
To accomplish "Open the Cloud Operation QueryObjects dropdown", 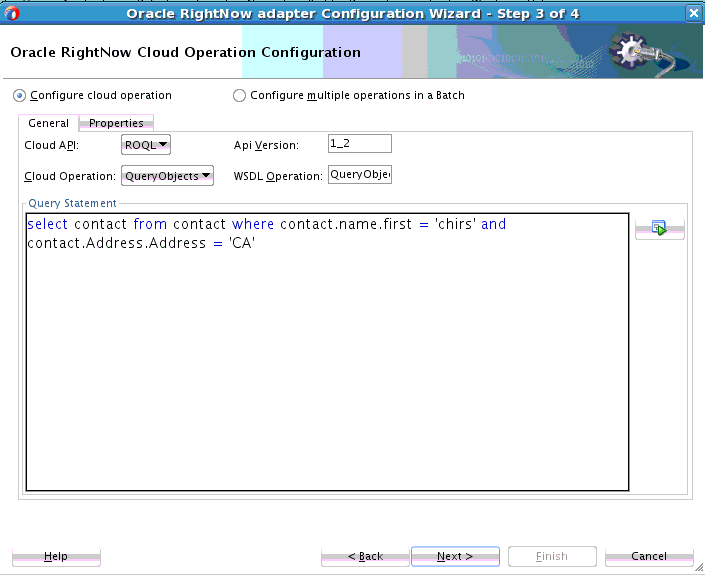I will coord(167,176).
